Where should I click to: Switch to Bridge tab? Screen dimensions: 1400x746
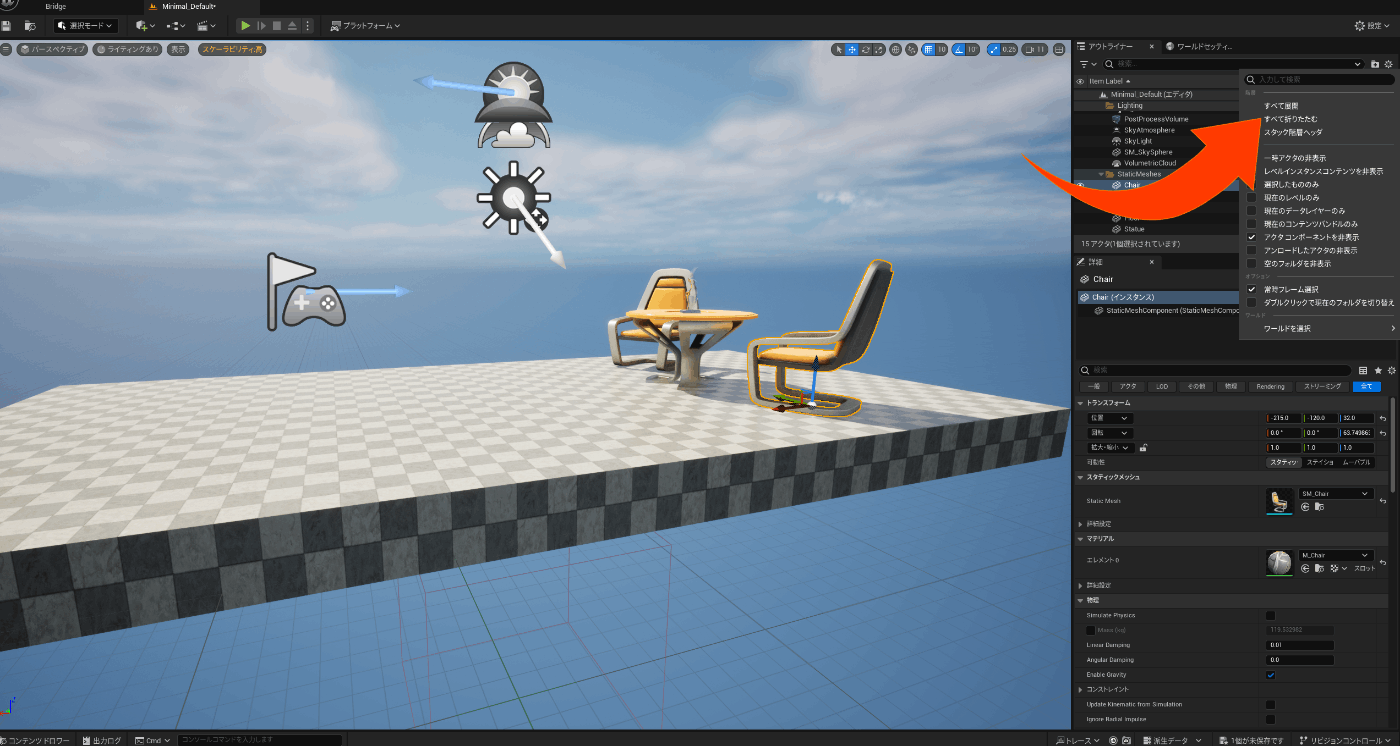coord(56,6)
